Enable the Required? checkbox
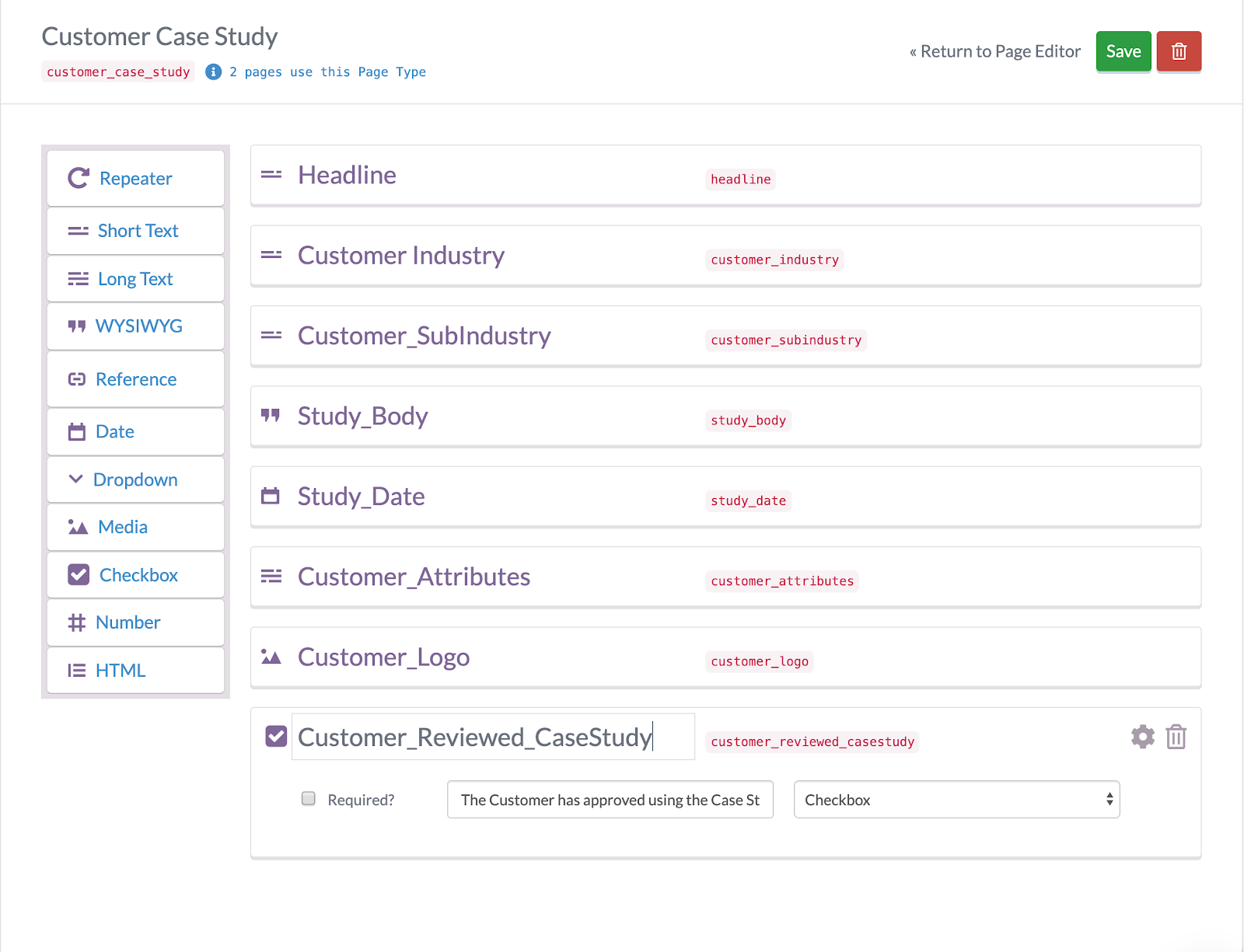The image size is (1244, 952). (x=309, y=799)
